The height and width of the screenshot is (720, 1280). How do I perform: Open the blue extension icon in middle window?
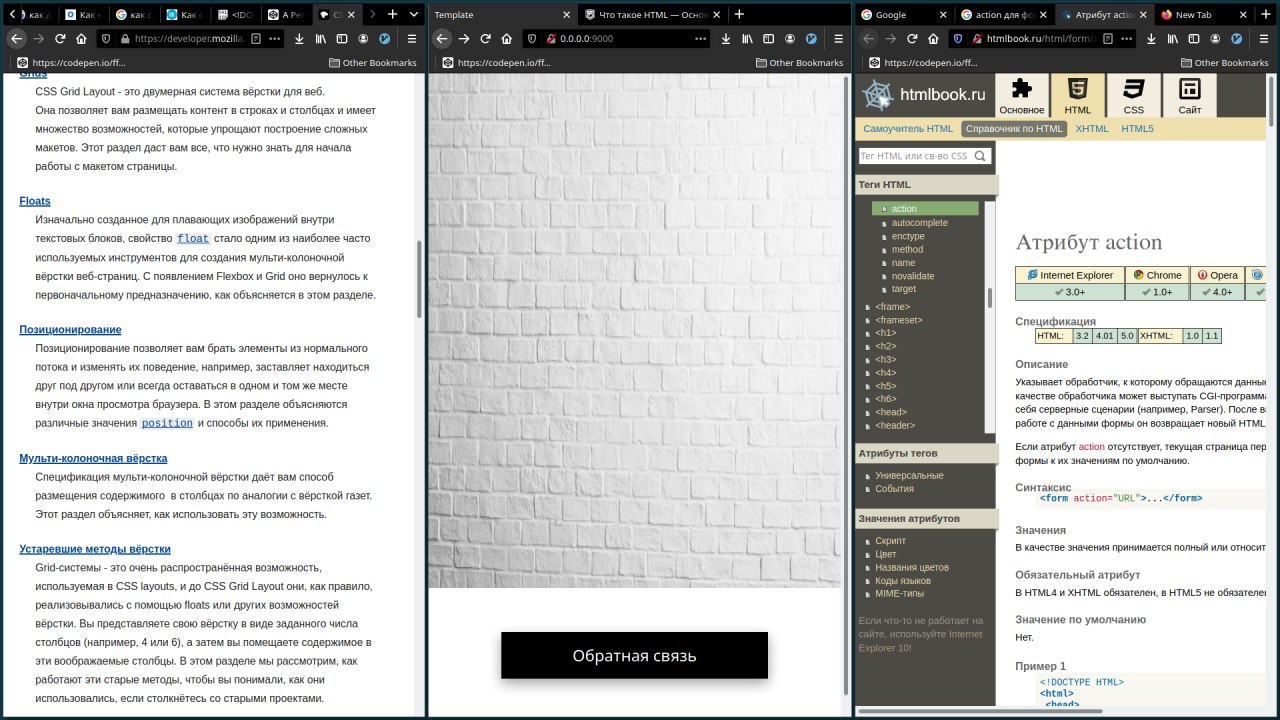tap(812, 38)
